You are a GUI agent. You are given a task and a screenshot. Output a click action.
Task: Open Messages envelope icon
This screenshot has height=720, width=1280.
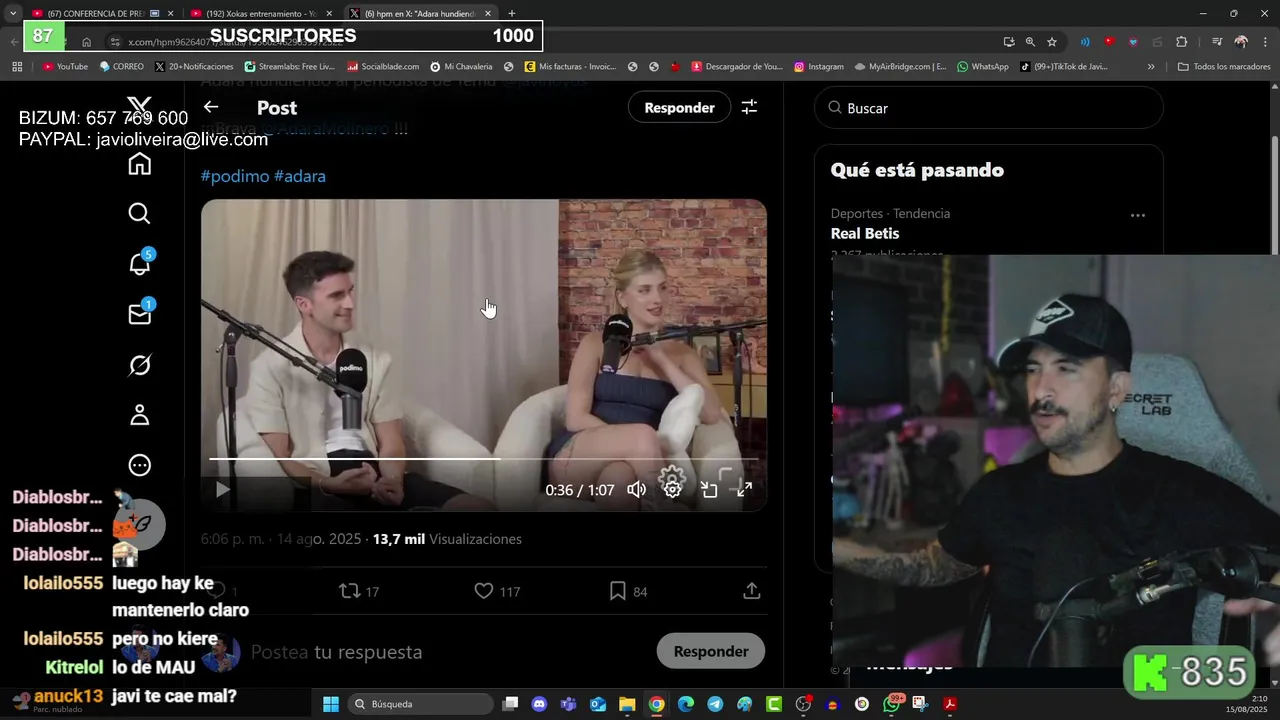(x=140, y=314)
